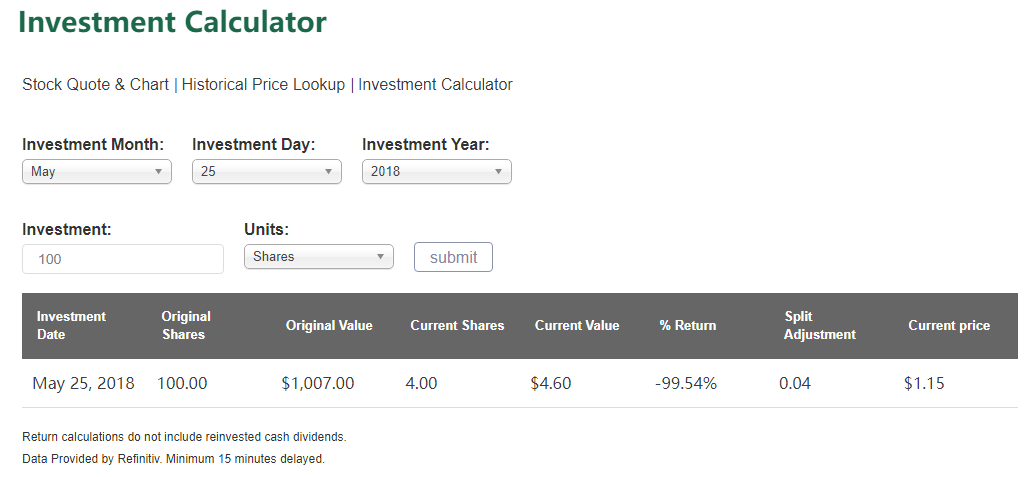Click the % Return column header
Image resolution: width=1031 pixels, height=477 pixels.
pos(688,325)
